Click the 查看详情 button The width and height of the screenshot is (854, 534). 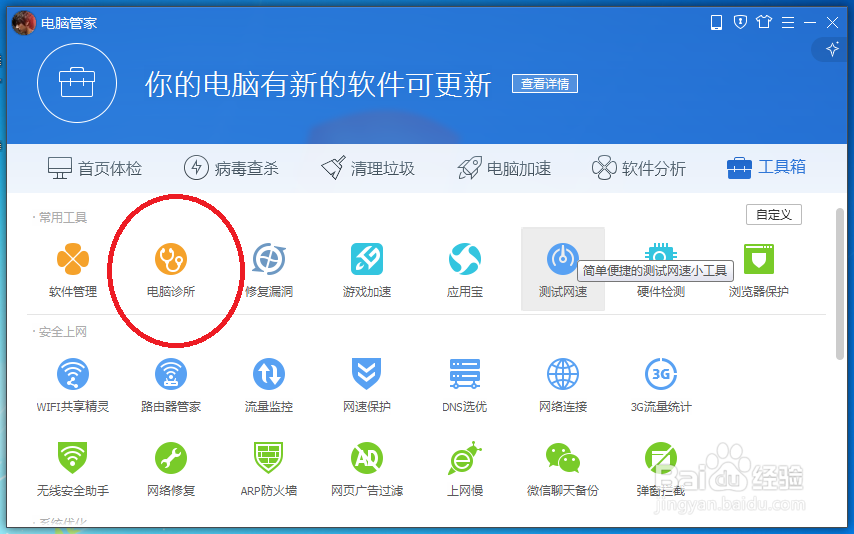545,84
